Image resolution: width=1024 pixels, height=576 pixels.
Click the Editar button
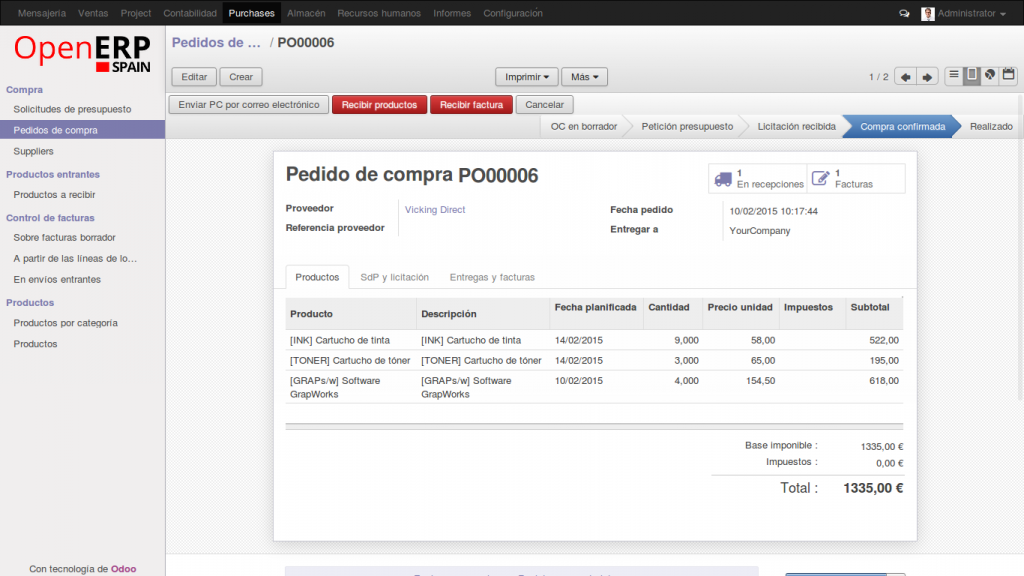(194, 77)
